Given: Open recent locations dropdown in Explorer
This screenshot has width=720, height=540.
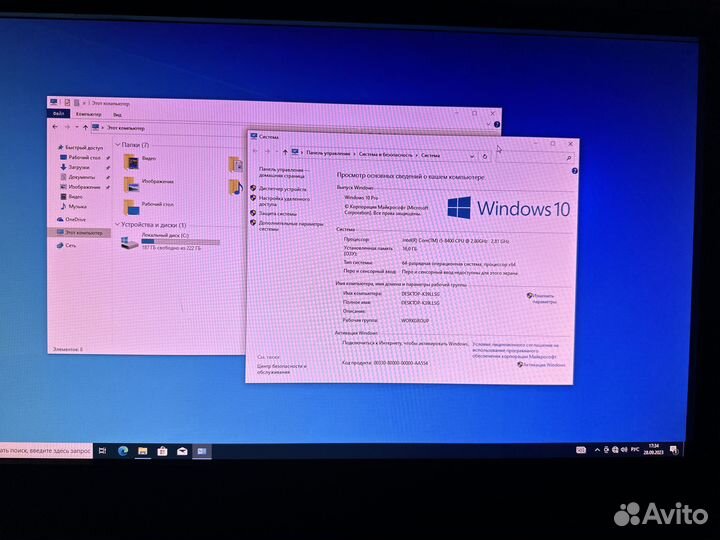Looking at the screenshot, I should (77, 127).
